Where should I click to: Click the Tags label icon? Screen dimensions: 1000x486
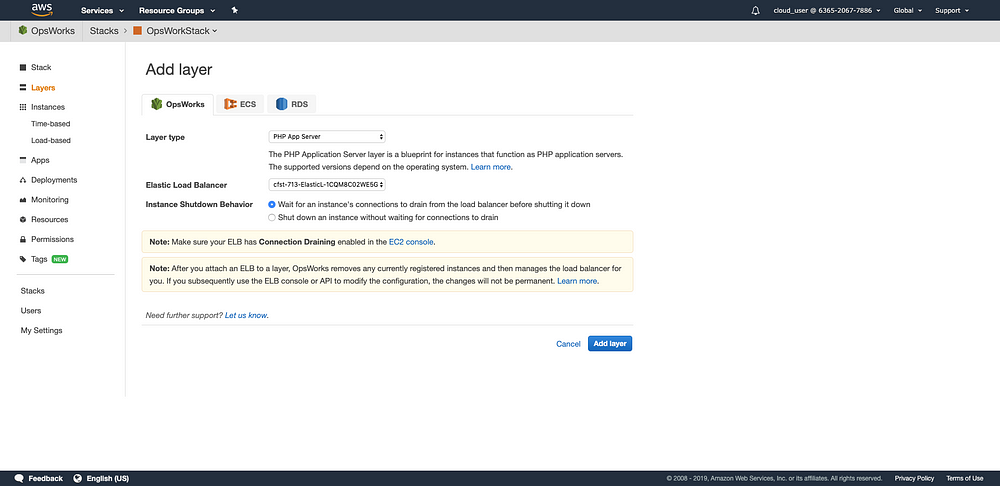tap(23, 259)
